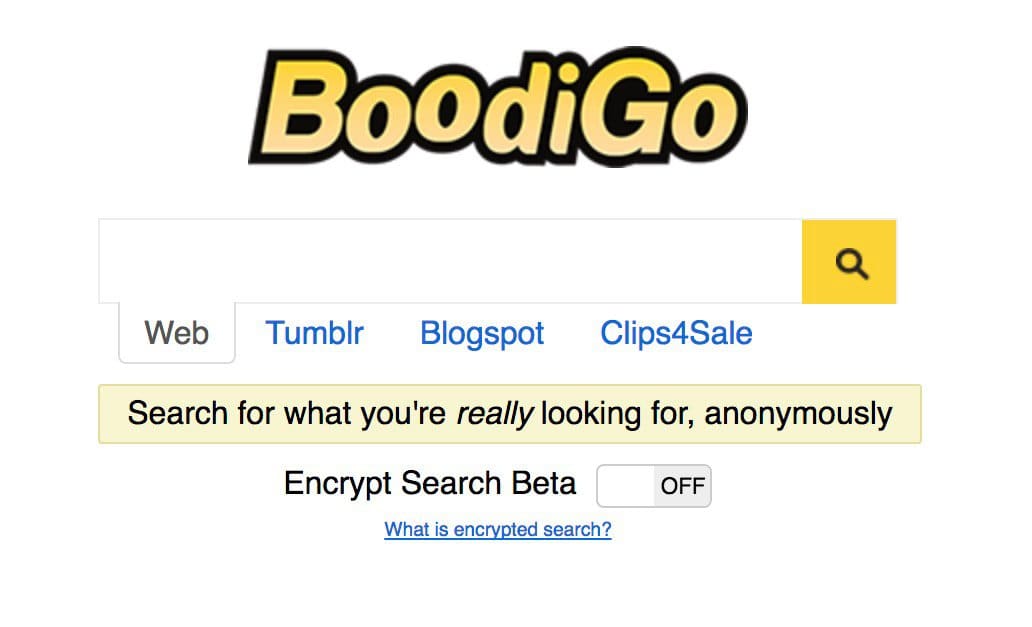Open the 'What is encrypted search?' link
Viewport: 1032px width, 627px height.
pyautogui.click(x=497, y=530)
